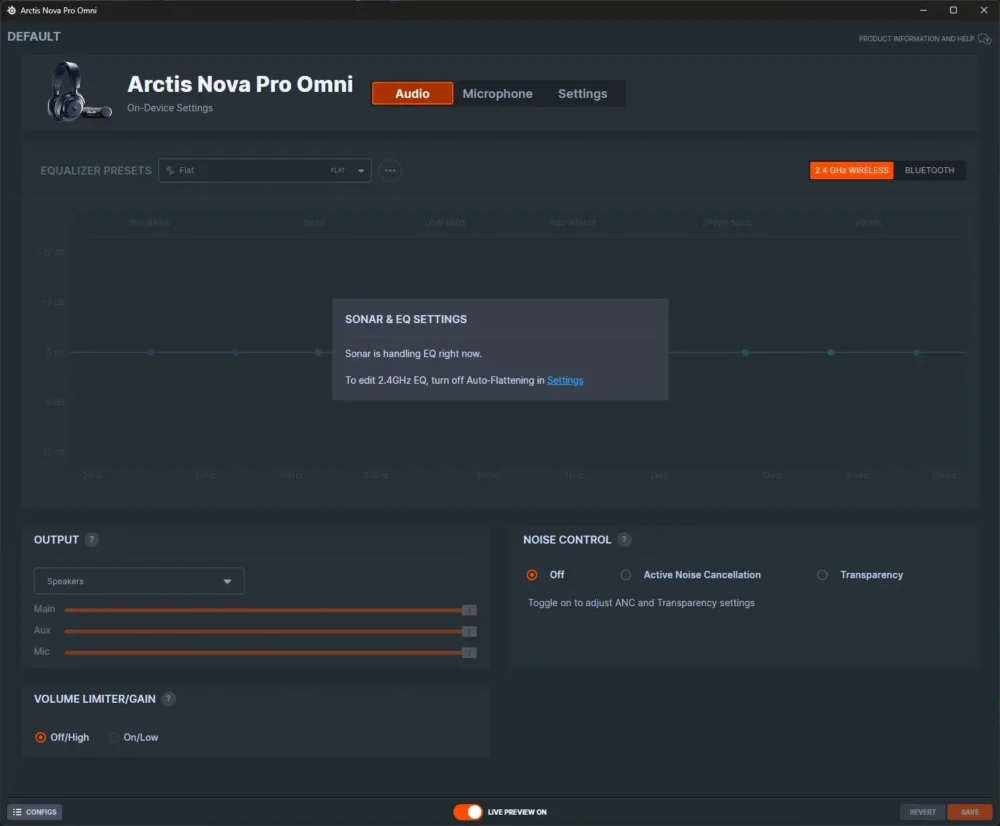
Task: Click the product help chat bubble icon
Action: [985, 39]
